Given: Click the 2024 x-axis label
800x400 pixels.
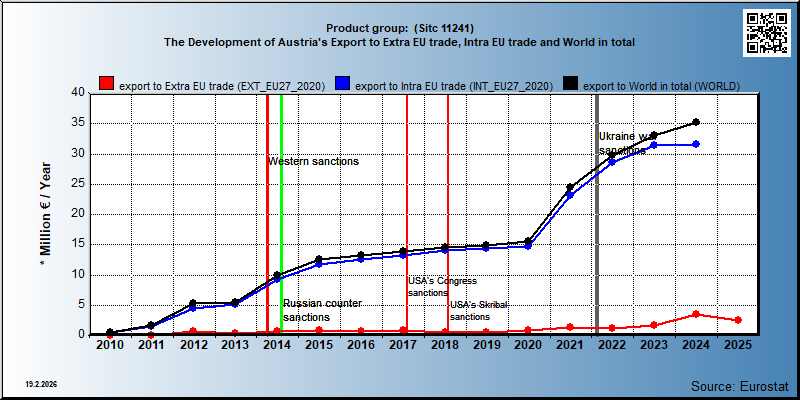Looking at the screenshot, I should 695,345.
